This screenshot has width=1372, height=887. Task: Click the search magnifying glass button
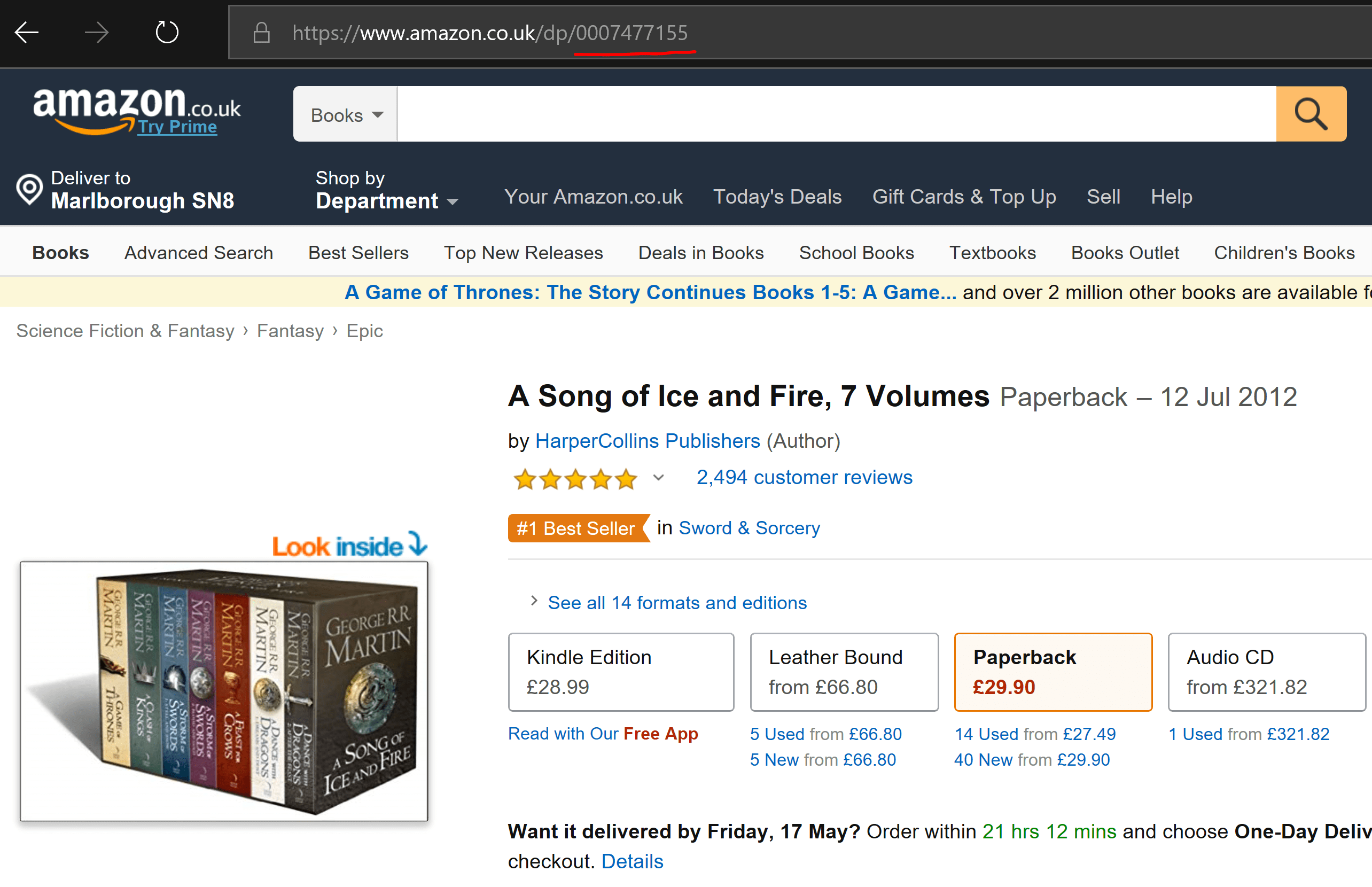1311,113
